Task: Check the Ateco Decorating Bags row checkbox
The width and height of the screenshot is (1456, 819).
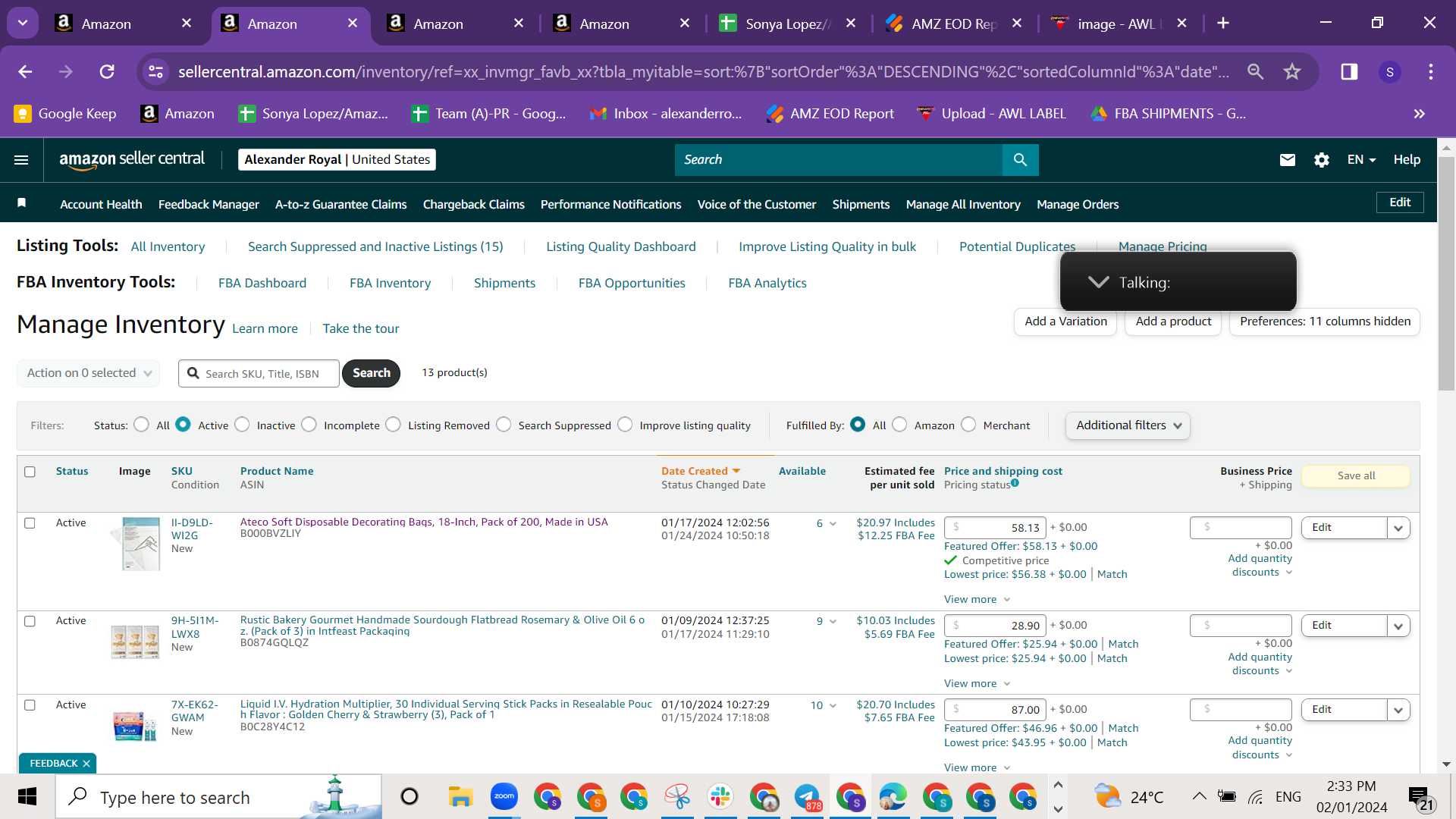Action: (30, 523)
